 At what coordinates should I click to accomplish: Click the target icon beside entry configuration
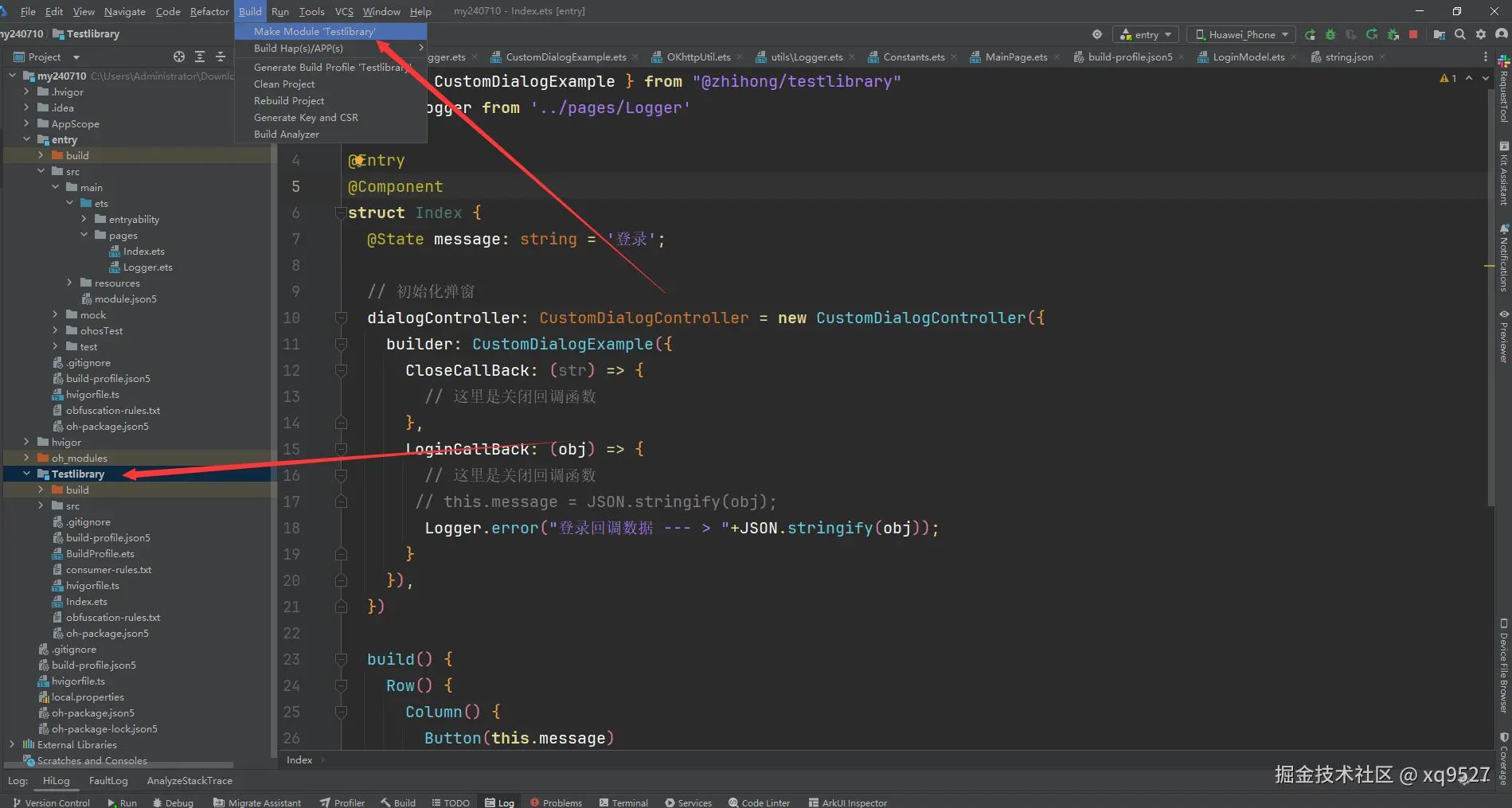point(1097,34)
